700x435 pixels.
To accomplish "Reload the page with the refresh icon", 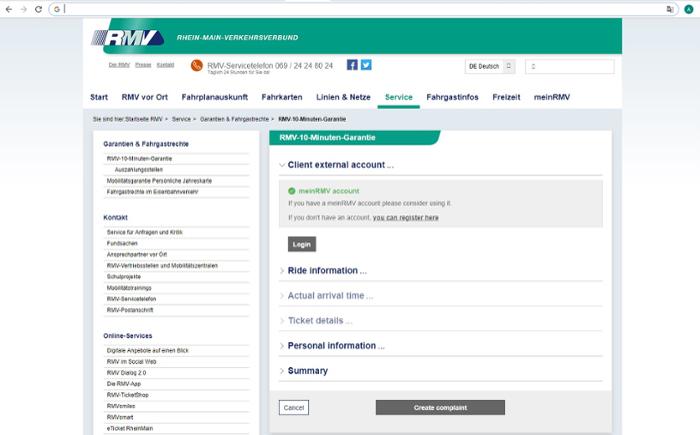I will click(38, 9).
